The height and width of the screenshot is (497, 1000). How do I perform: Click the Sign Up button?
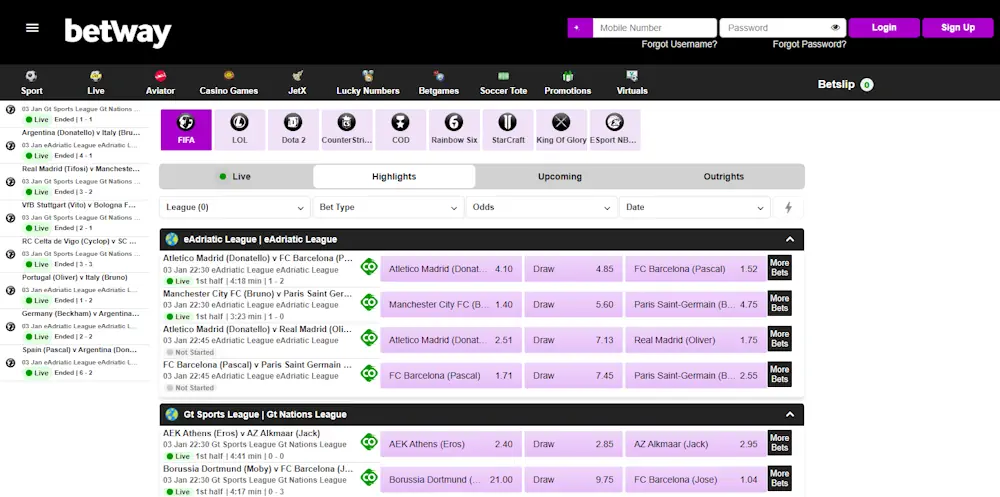pyautogui.click(x=958, y=27)
